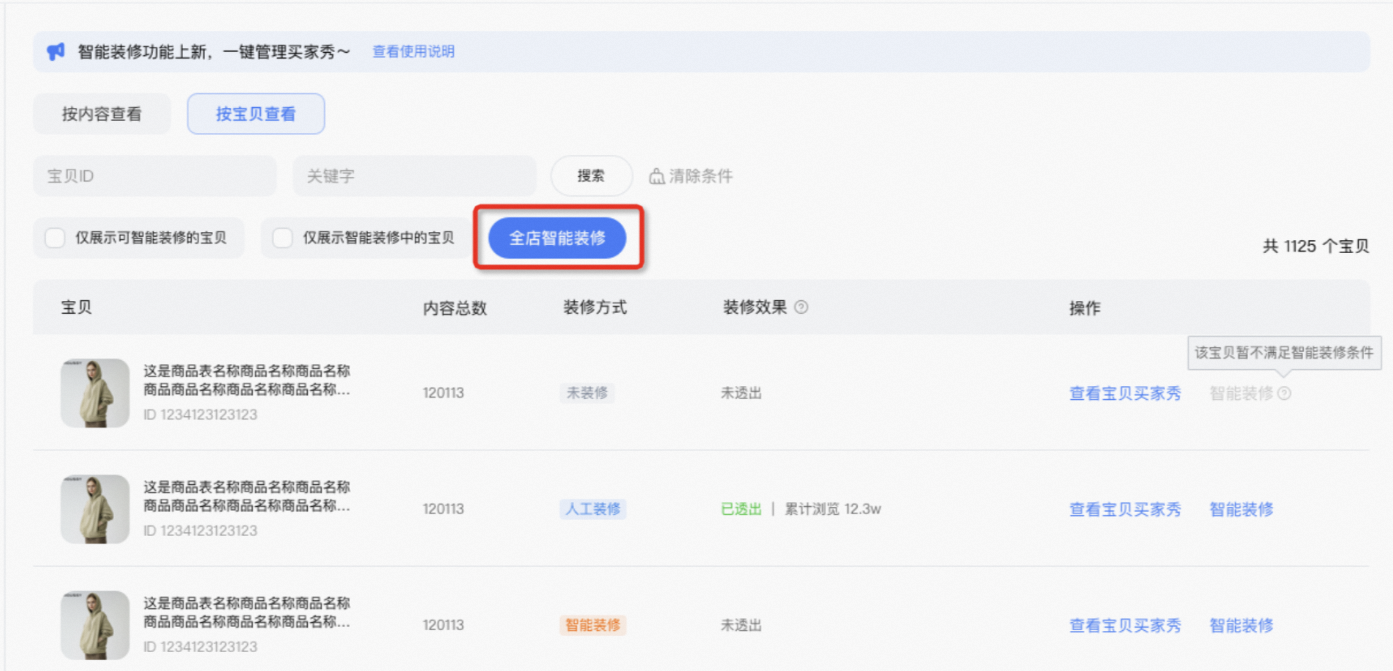The image size is (1393, 671).
Task: Click the blue 全店智能装修 button
Action: pyautogui.click(x=556, y=237)
